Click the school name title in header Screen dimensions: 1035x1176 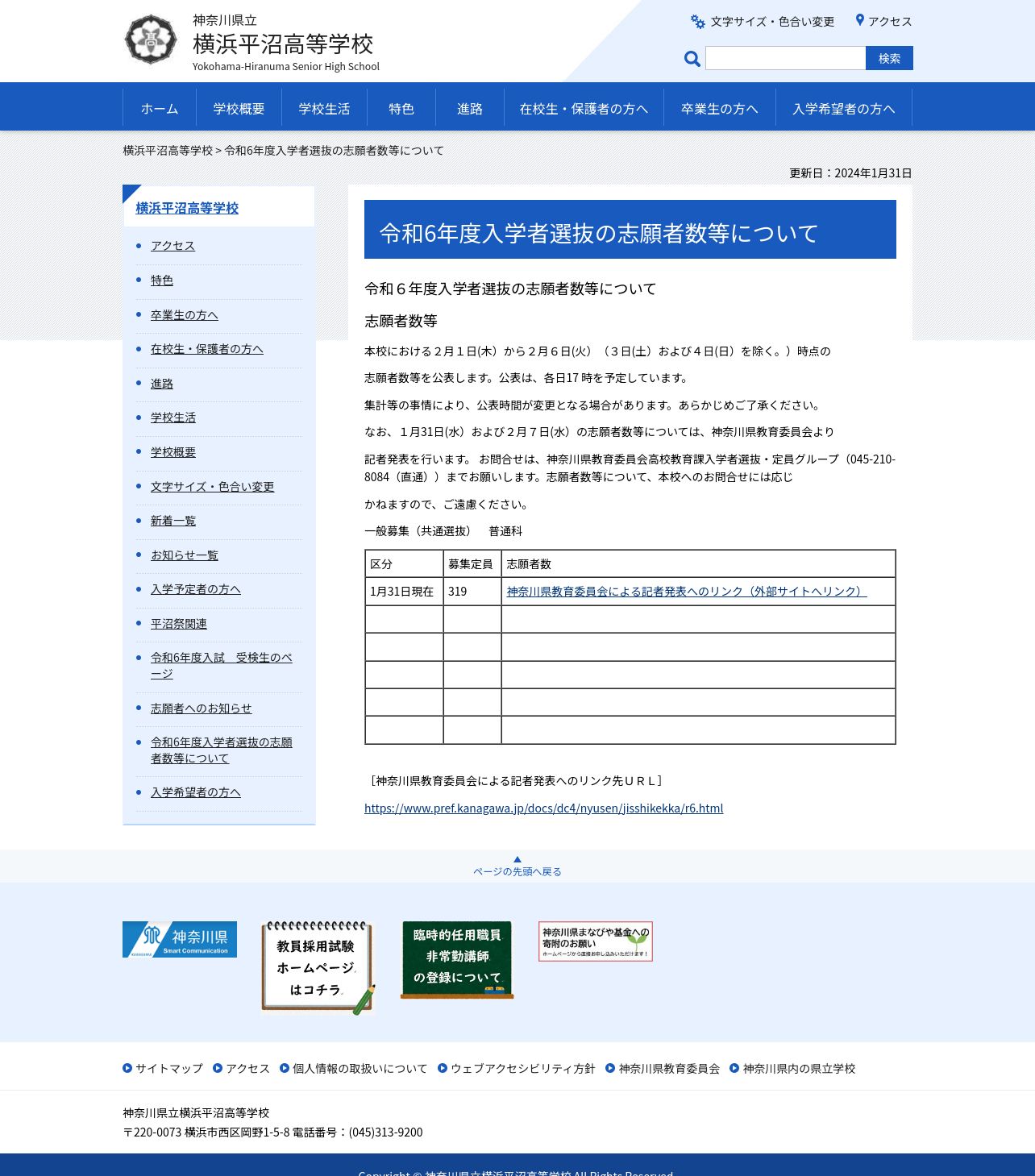click(283, 44)
